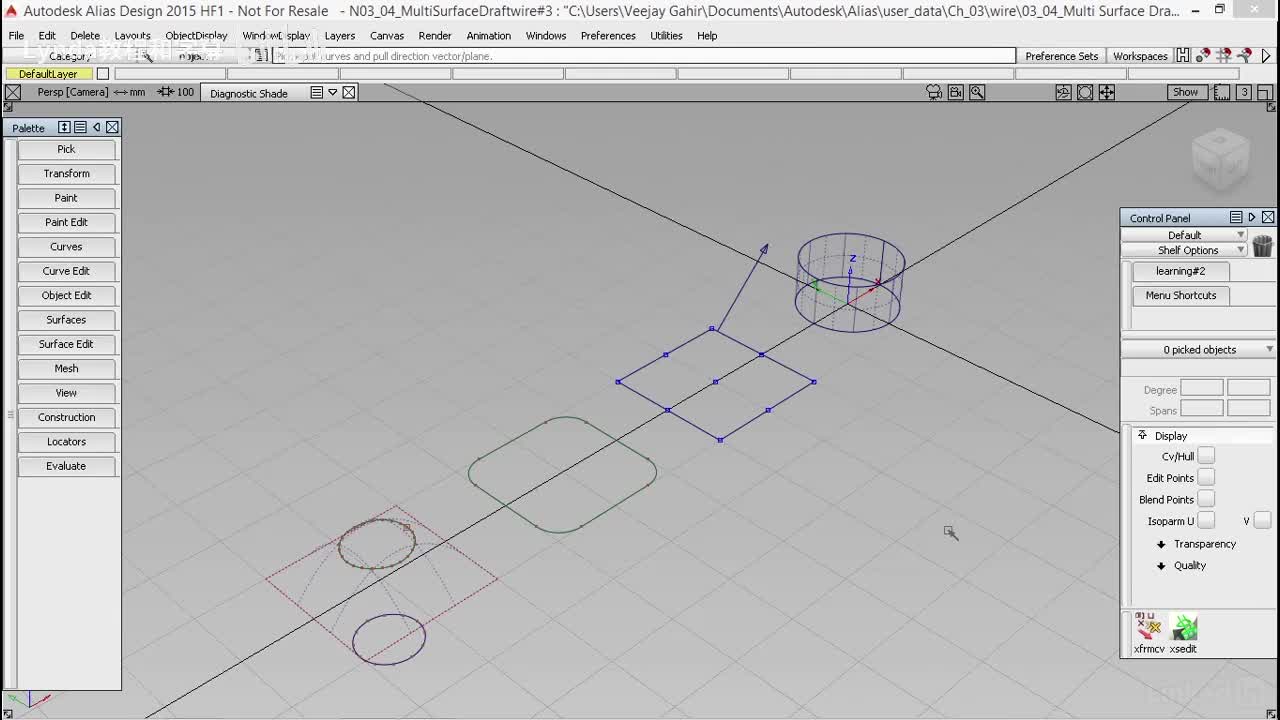
Task: Click the curved-arrows icon left of Look At
Action: [1063, 92]
